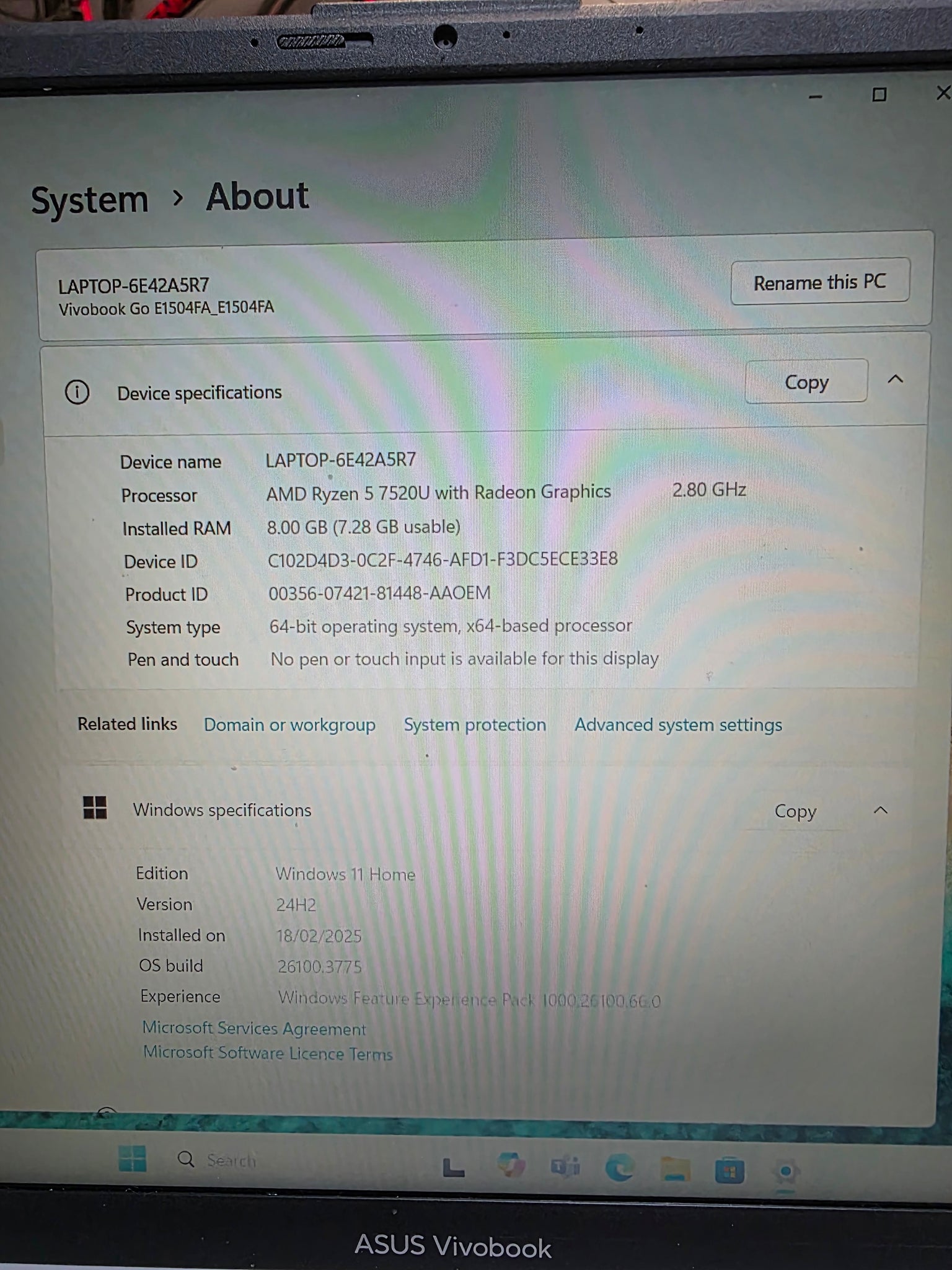
Task: Copy the device specifications
Action: (806, 382)
